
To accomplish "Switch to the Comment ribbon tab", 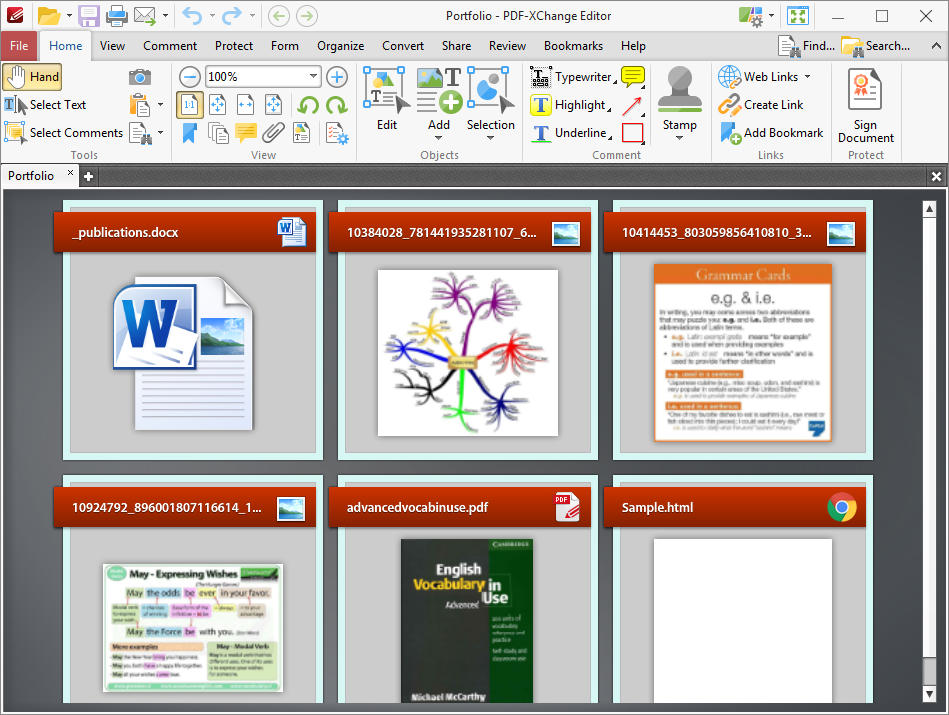I will point(170,45).
